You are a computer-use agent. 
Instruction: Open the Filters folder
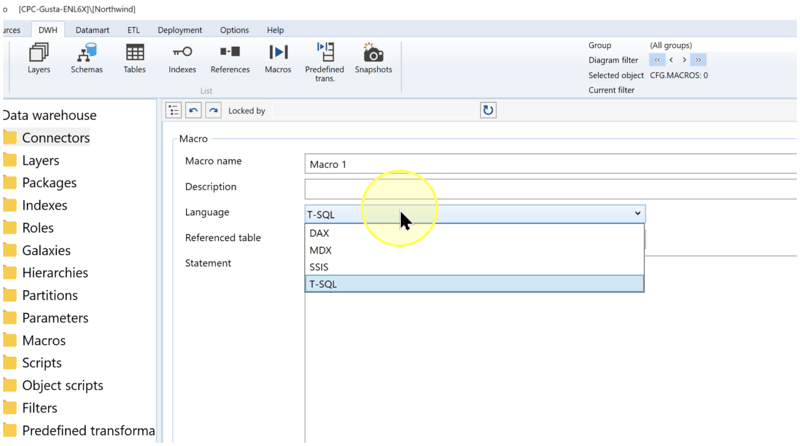point(30,408)
